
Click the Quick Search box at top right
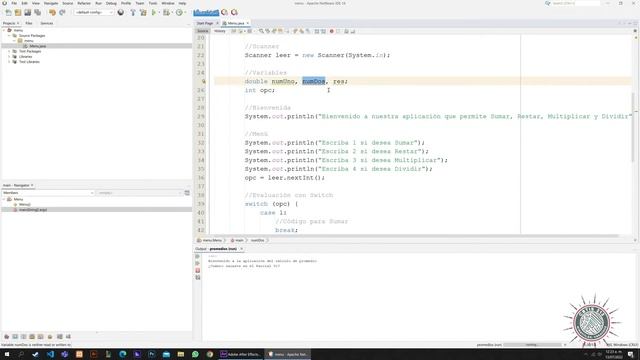[x=576, y=3]
